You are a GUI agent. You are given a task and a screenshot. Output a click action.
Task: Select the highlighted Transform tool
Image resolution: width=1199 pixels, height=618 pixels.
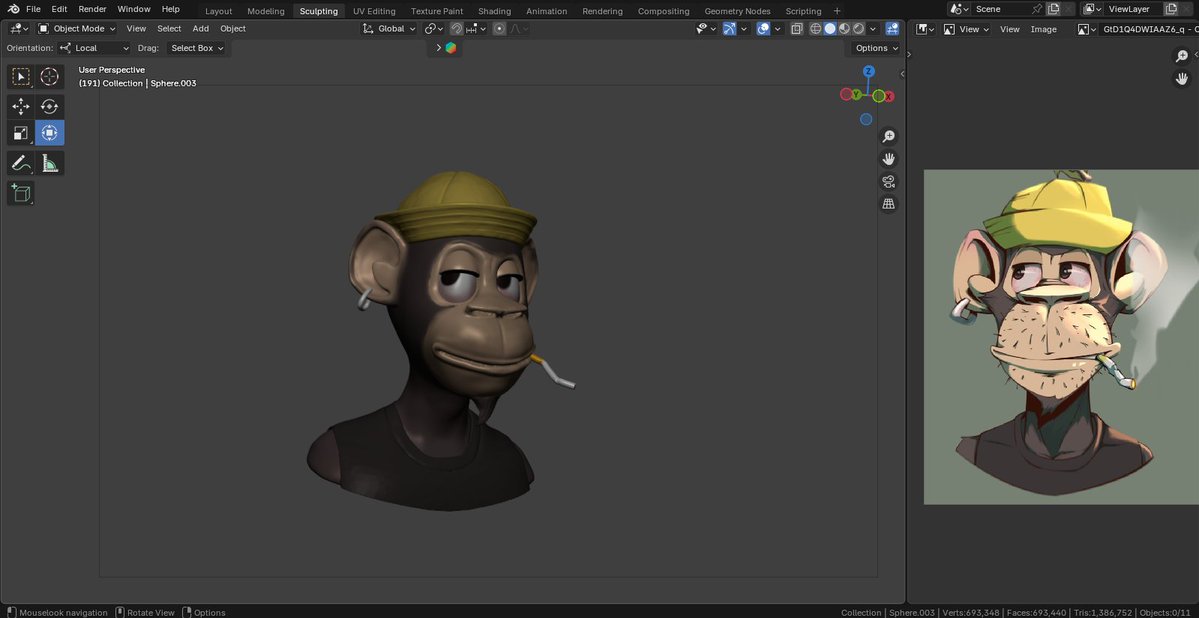click(x=50, y=133)
